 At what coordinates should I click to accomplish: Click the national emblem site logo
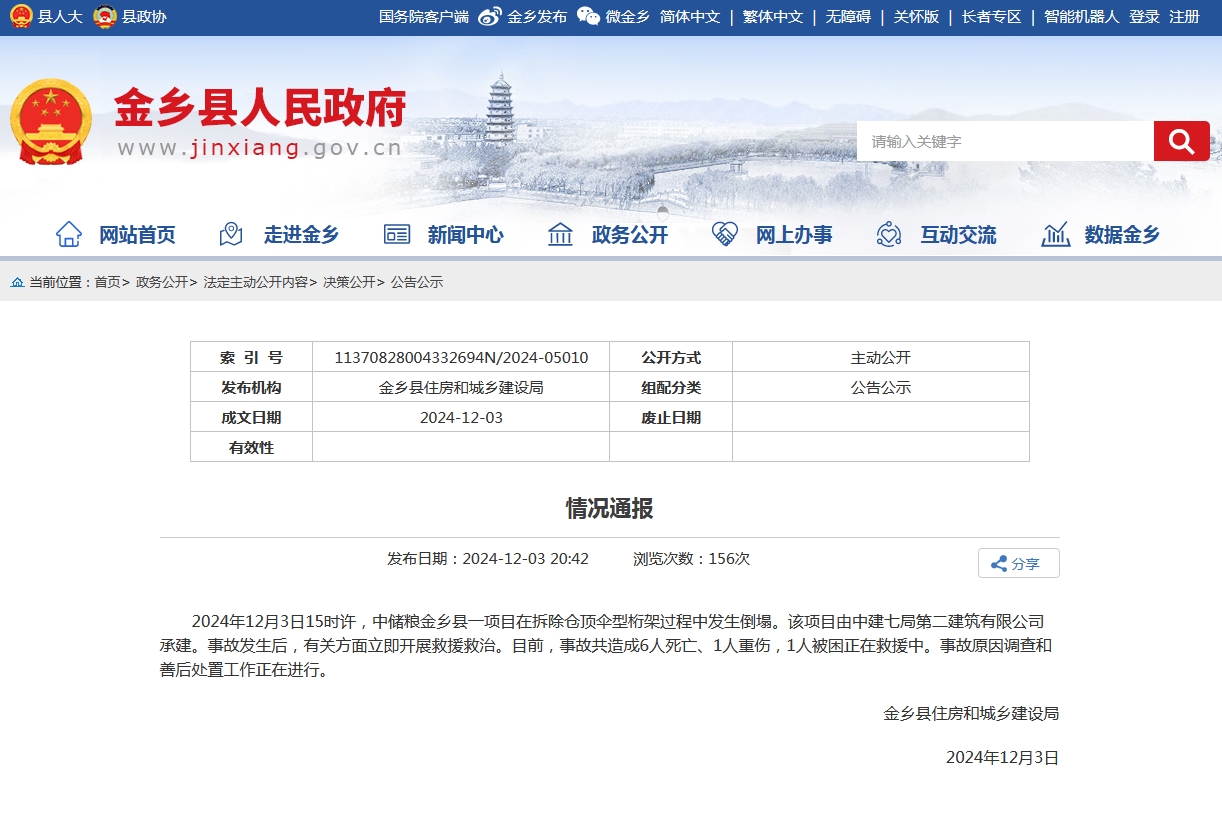(51, 122)
